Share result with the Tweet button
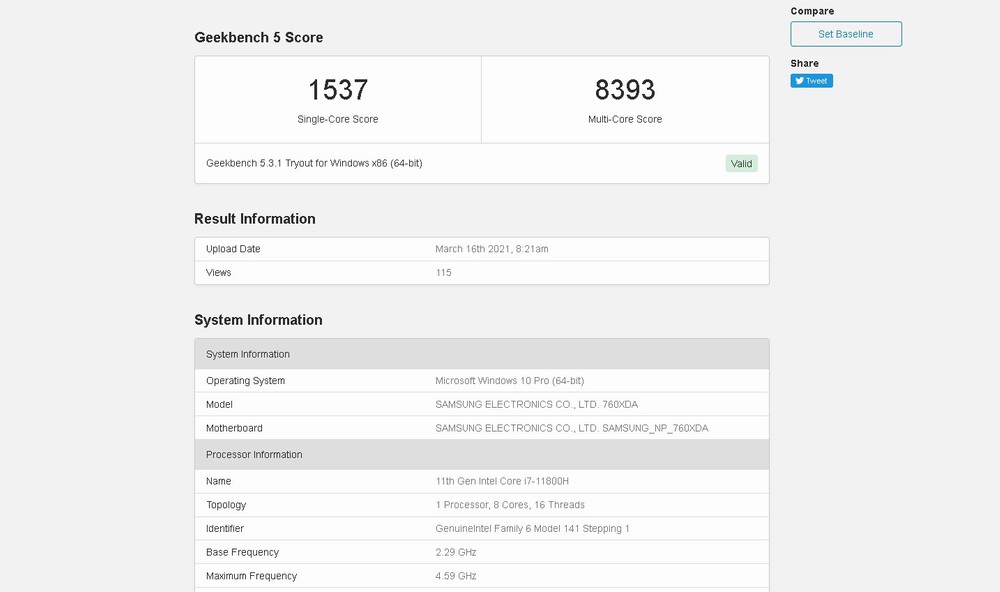This screenshot has height=592, width=1000. (x=811, y=80)
